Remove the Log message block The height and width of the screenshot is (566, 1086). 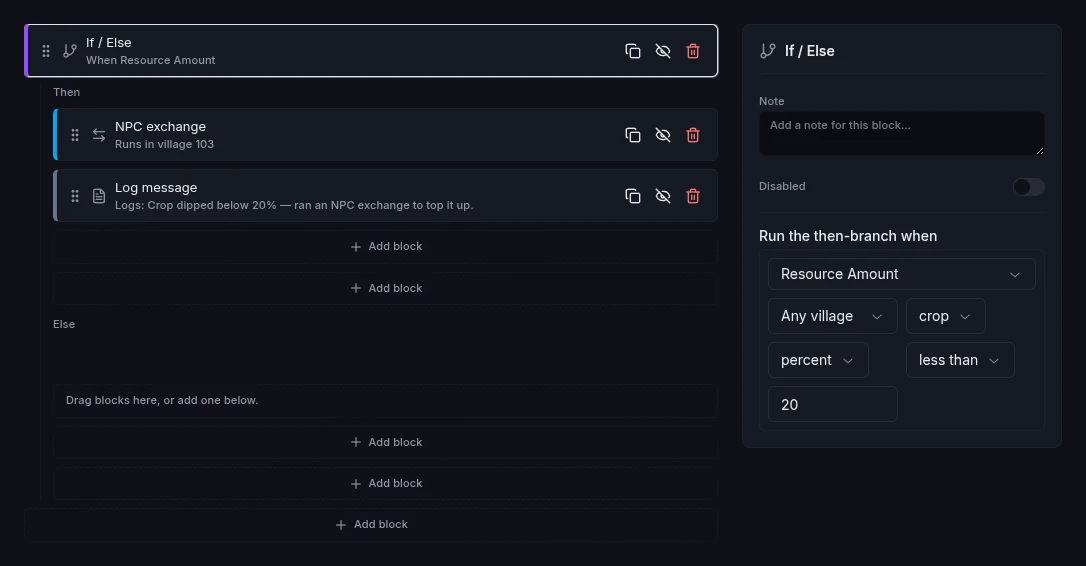coord(693,196)
